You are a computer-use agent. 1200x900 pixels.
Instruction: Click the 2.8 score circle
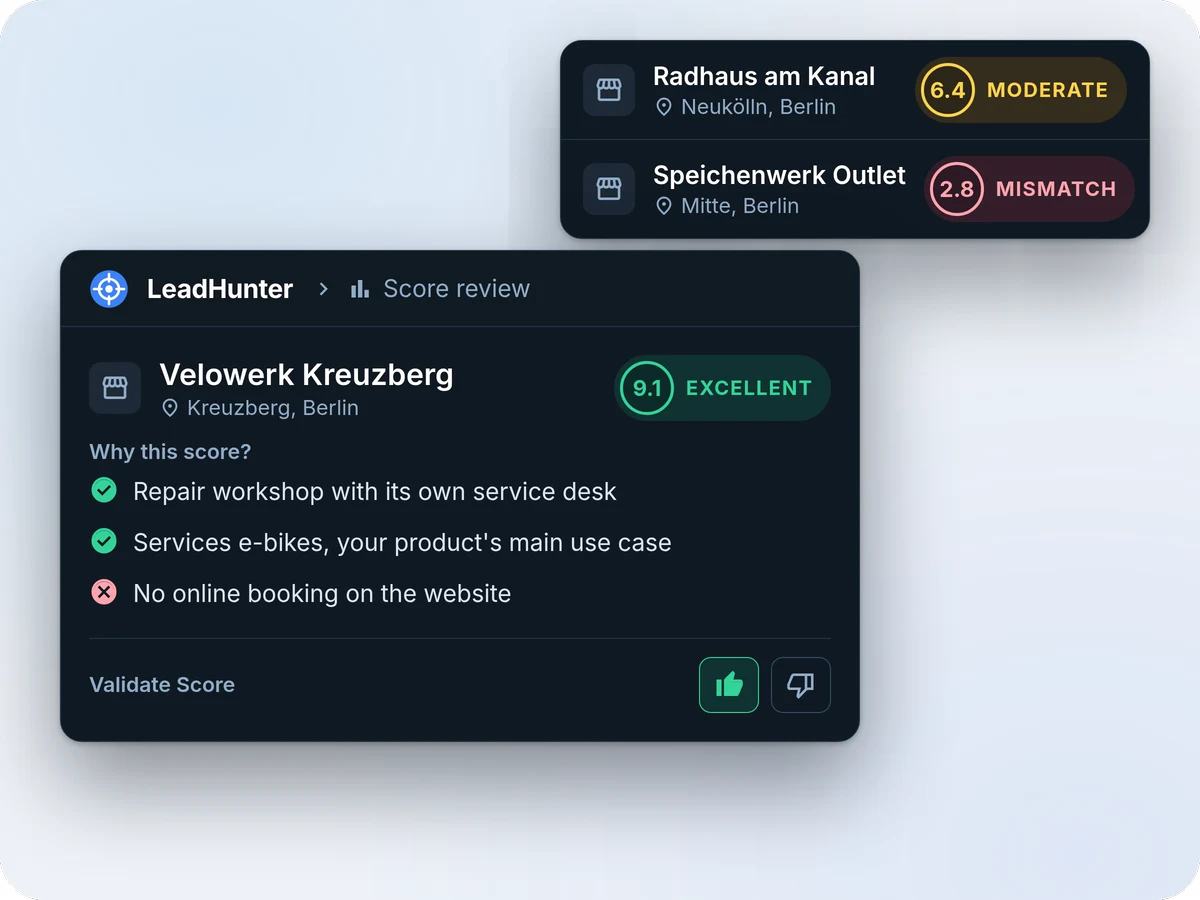[957, 189]
